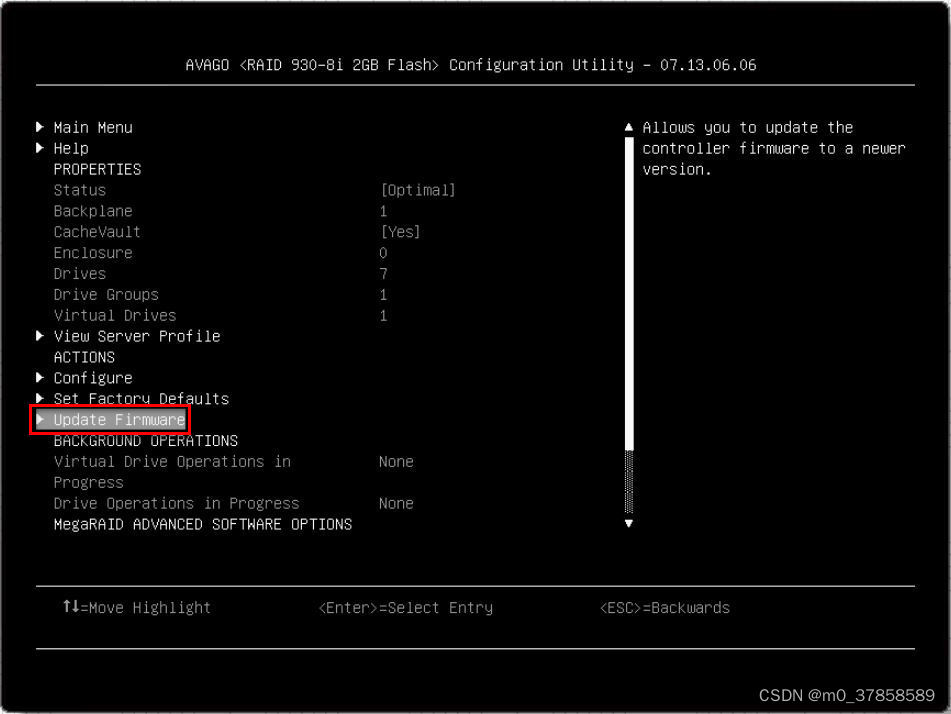The width and height of the screenshot is (951, 714).
Task: Click the ACTIONS section heading
Action: pyautogui.click(x=84, y=357)
